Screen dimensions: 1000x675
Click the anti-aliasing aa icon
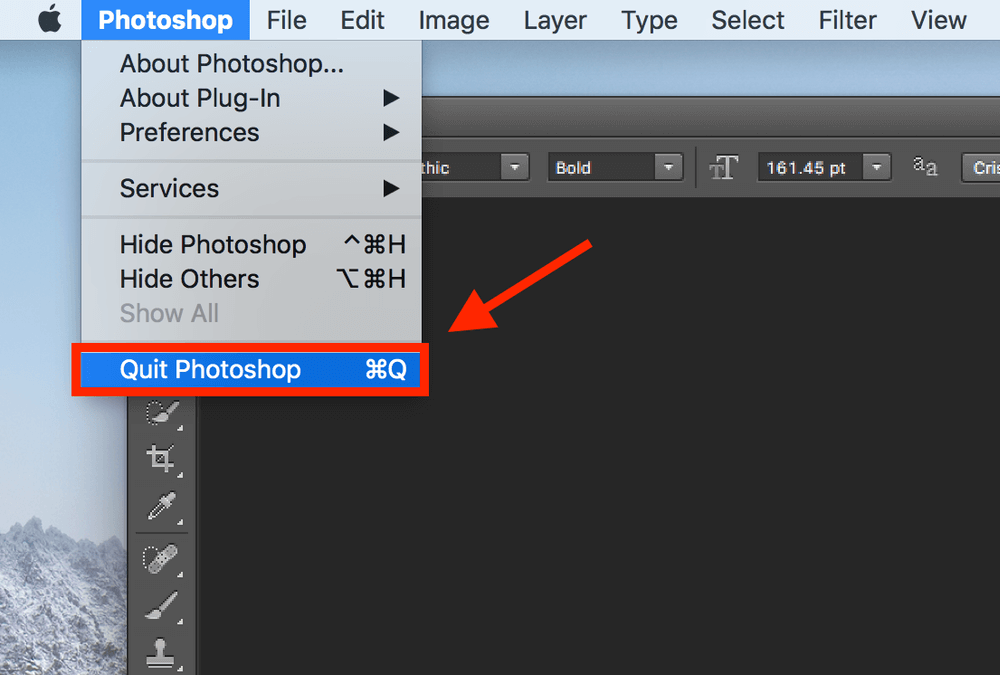925,167
